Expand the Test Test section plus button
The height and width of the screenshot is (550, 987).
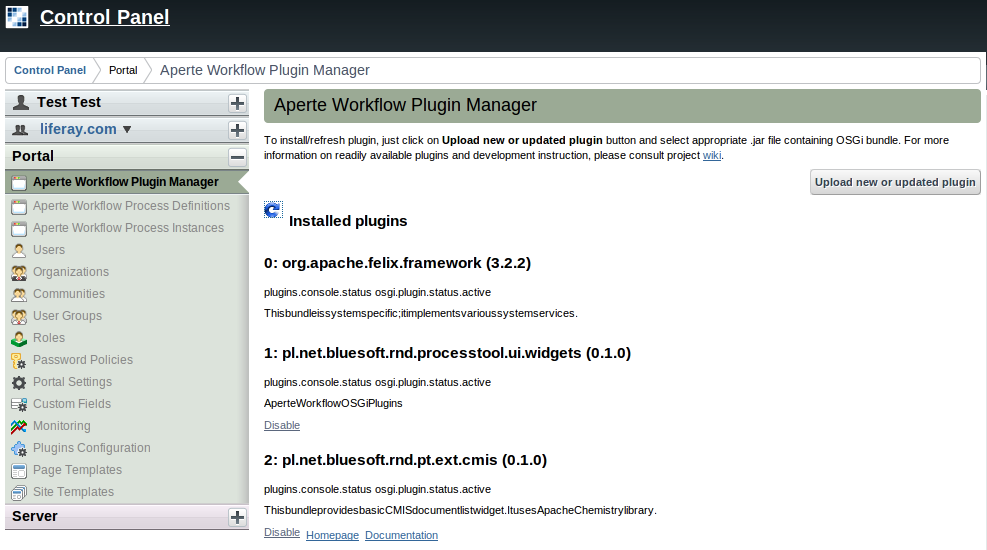pyautogui.click(x=237, y=103)
